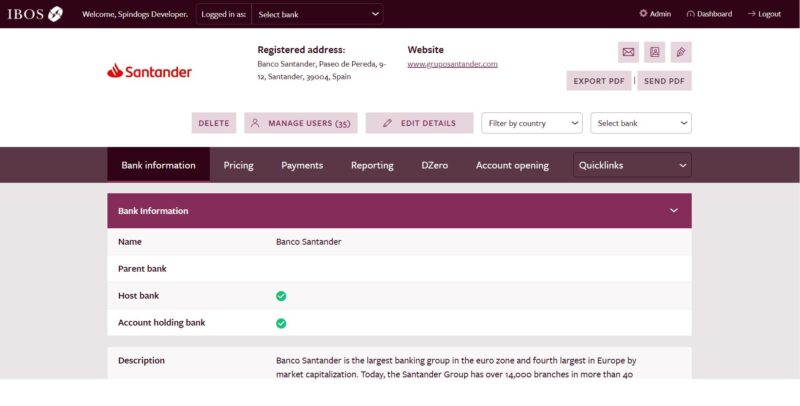Click the IBOS logo
The width and height of the screenshot is (800, 406).
click(x=35, y=14)
